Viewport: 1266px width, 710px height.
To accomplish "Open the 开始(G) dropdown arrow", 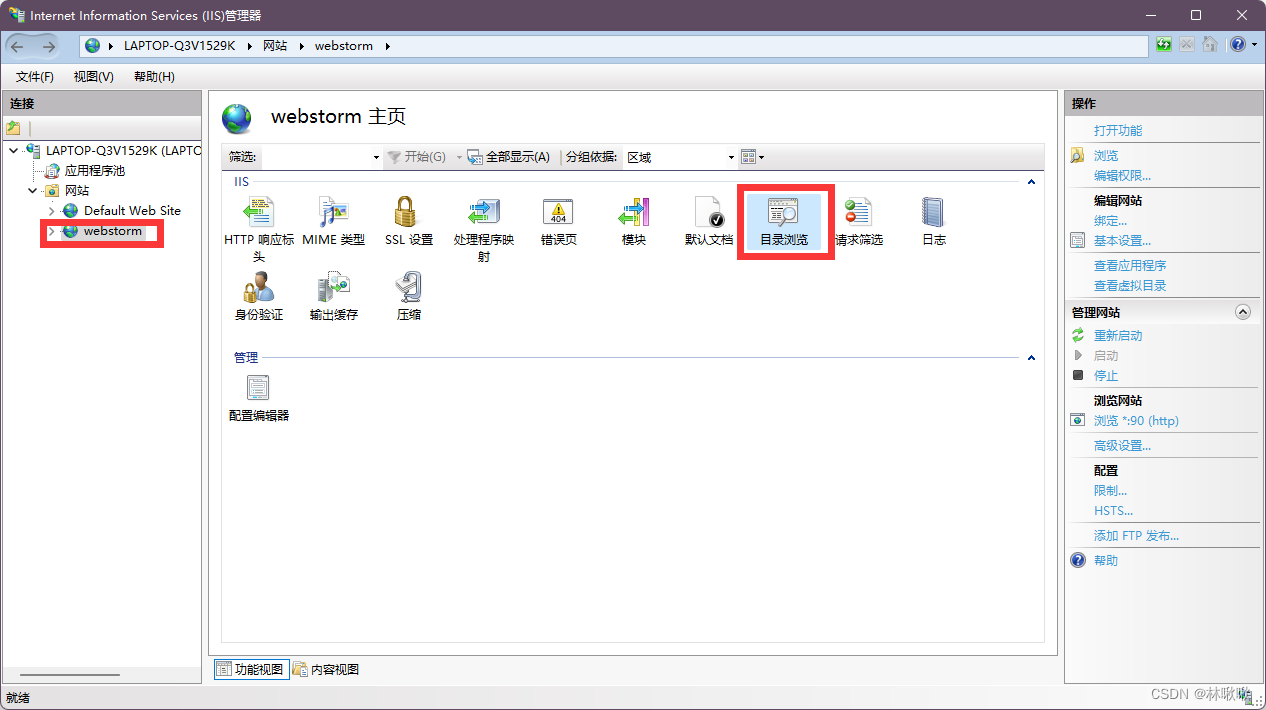I will coord(460,157).
